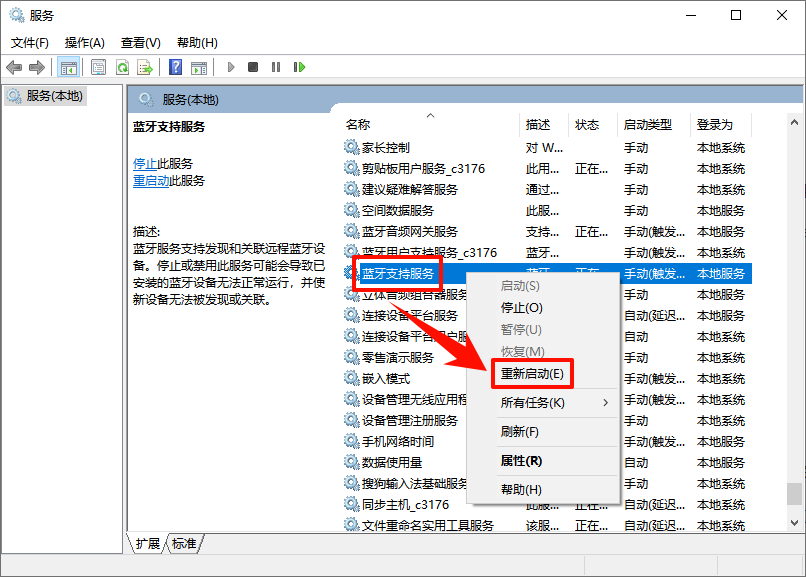This screenshot has width=806, height=577.
Task: Choose 重新启动(E) in the context menu
Action: (542, 374)
